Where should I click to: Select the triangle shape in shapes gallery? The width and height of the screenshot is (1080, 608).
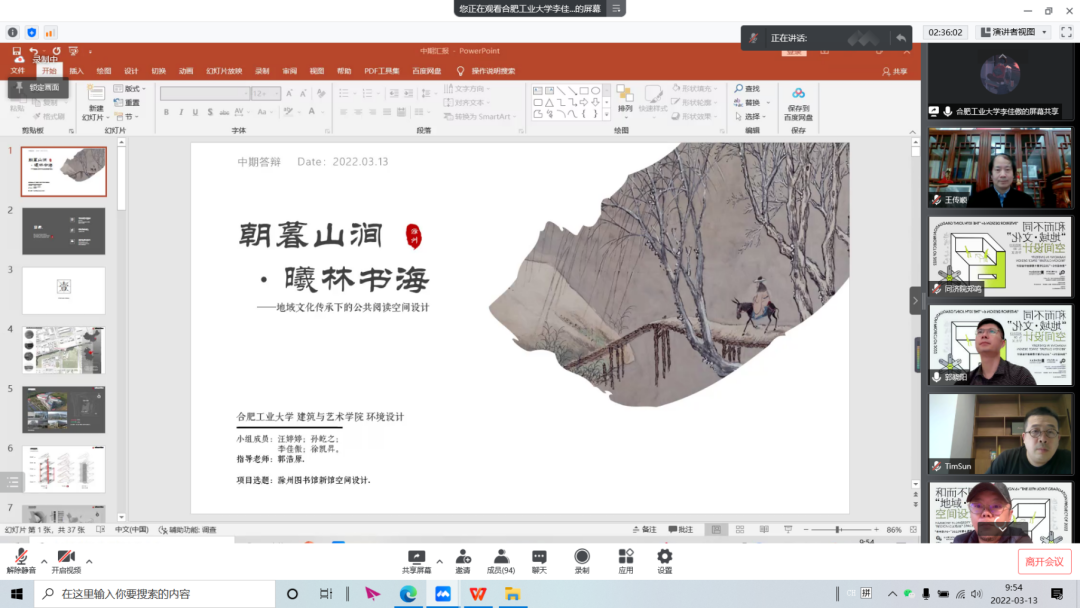click(550, 102)
